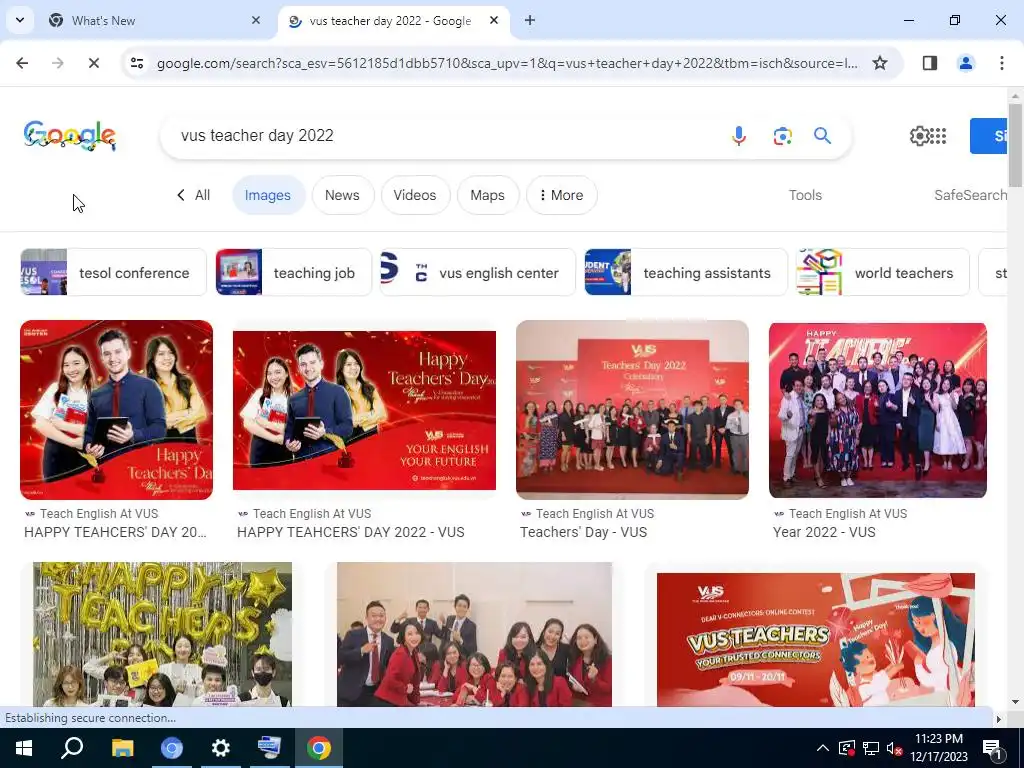Screen dimensions: 1024x768
Task: Go back to previous page
Action: [22, 63]
